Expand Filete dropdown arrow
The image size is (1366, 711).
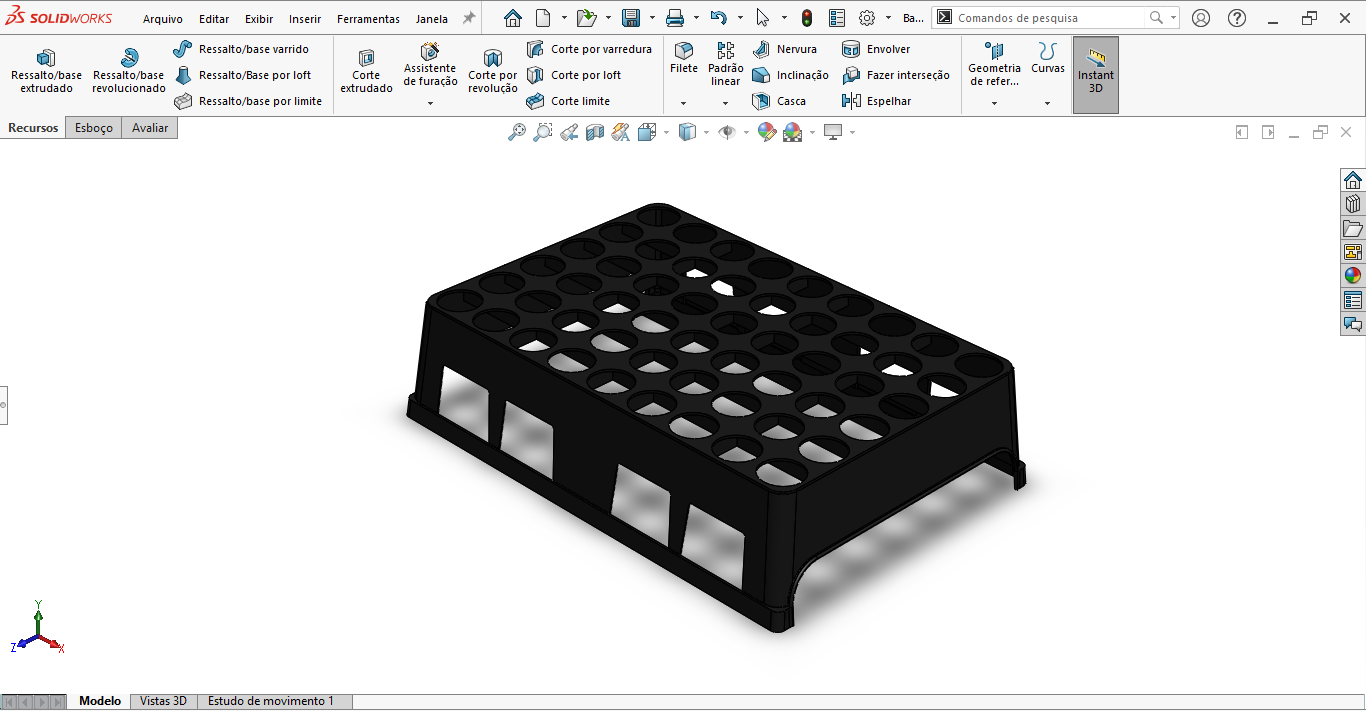point(684,103)
